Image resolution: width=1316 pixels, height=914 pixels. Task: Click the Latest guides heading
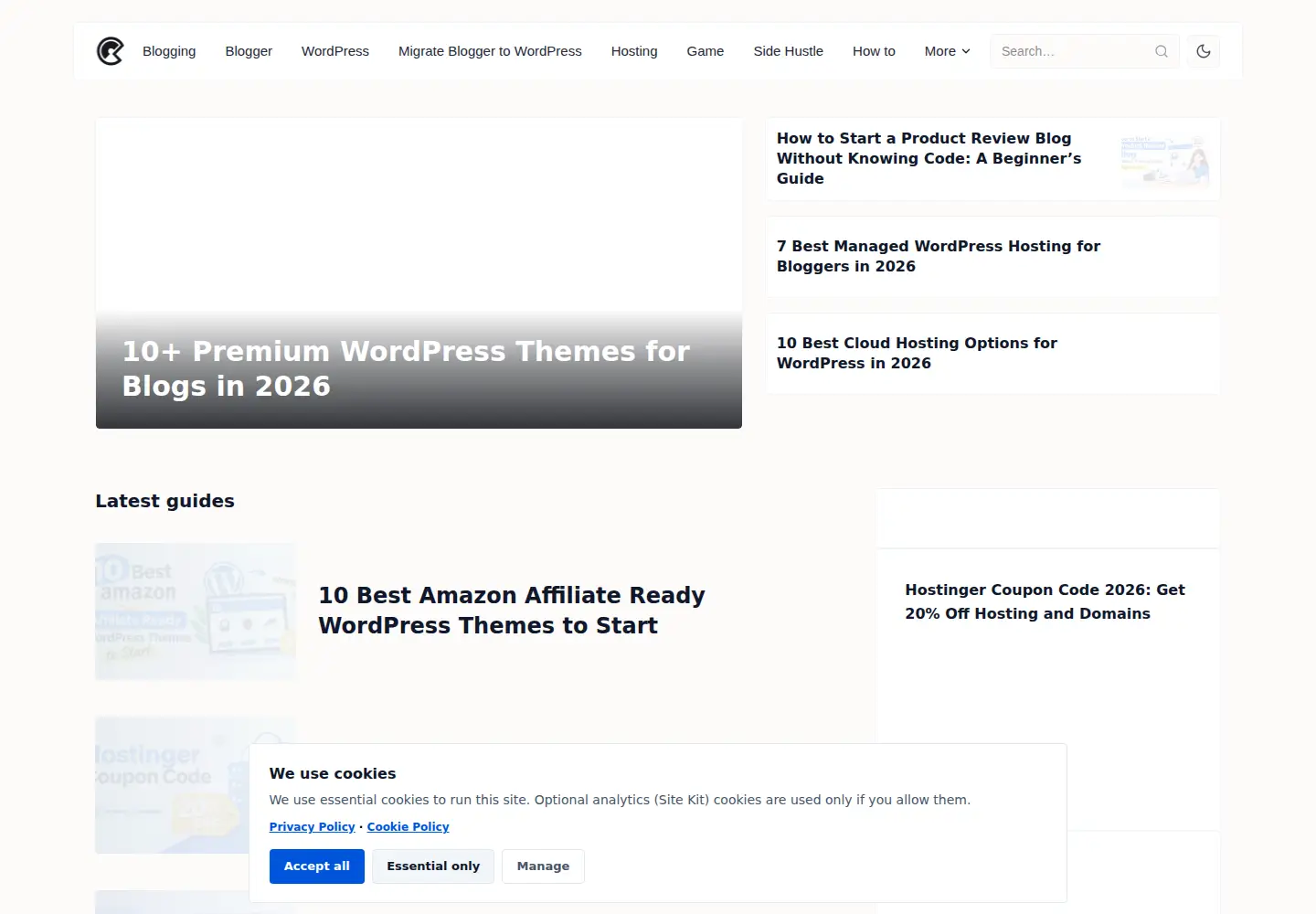tap(165, 501)
